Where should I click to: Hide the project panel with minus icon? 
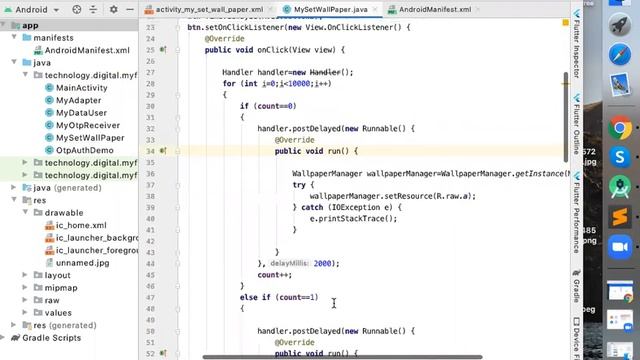(x=130, y=9)
